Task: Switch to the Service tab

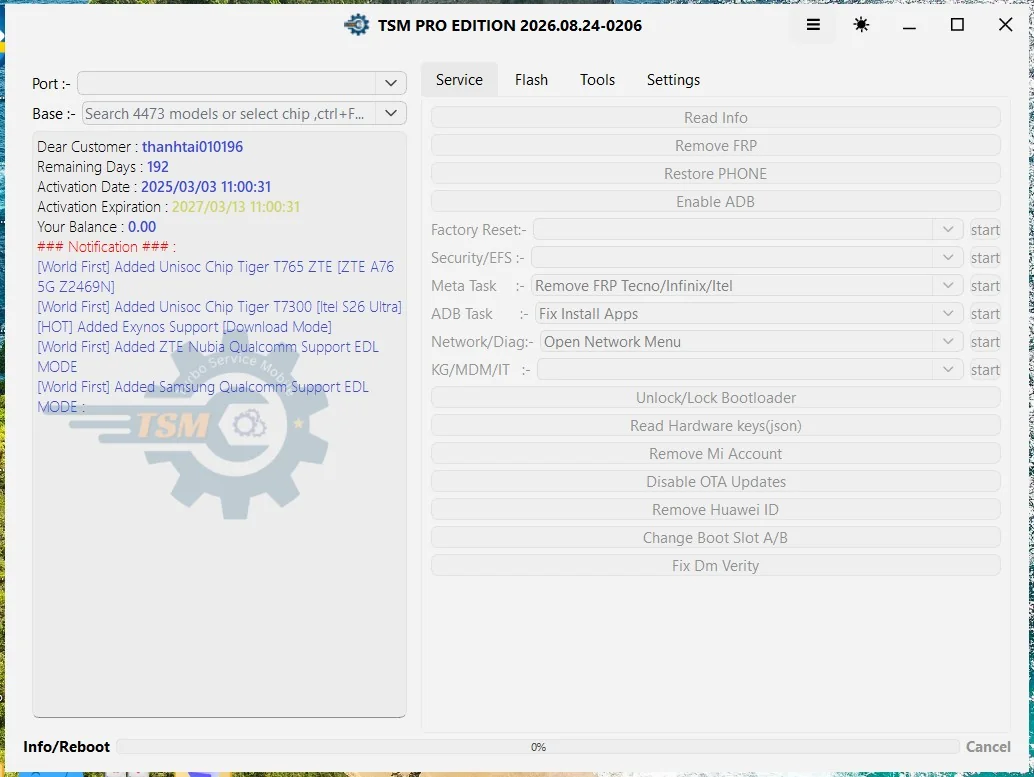Action: pos(459,80)
